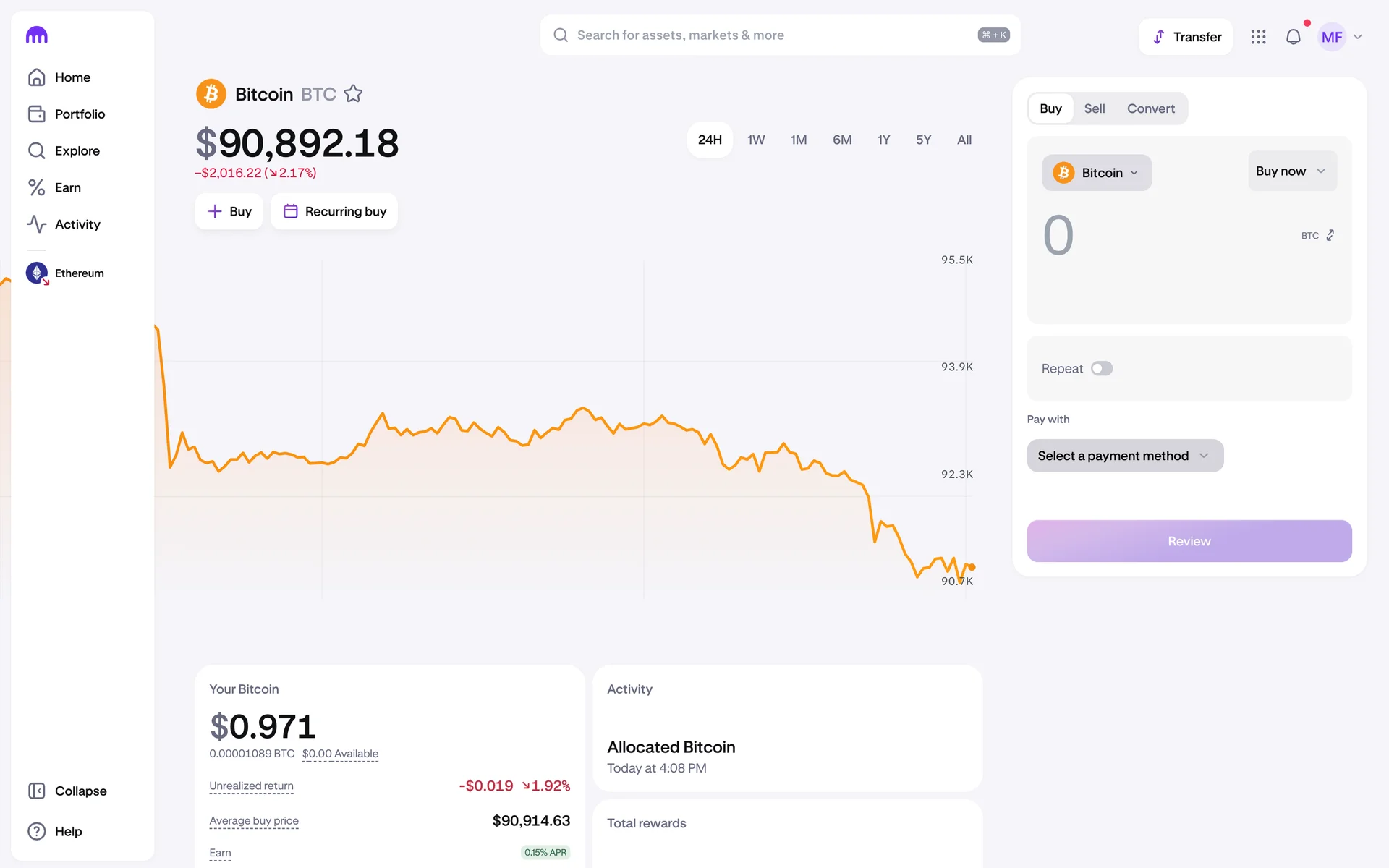Open Select a payment method dropdown
1389x868 pixels.
click(1124, 456)
